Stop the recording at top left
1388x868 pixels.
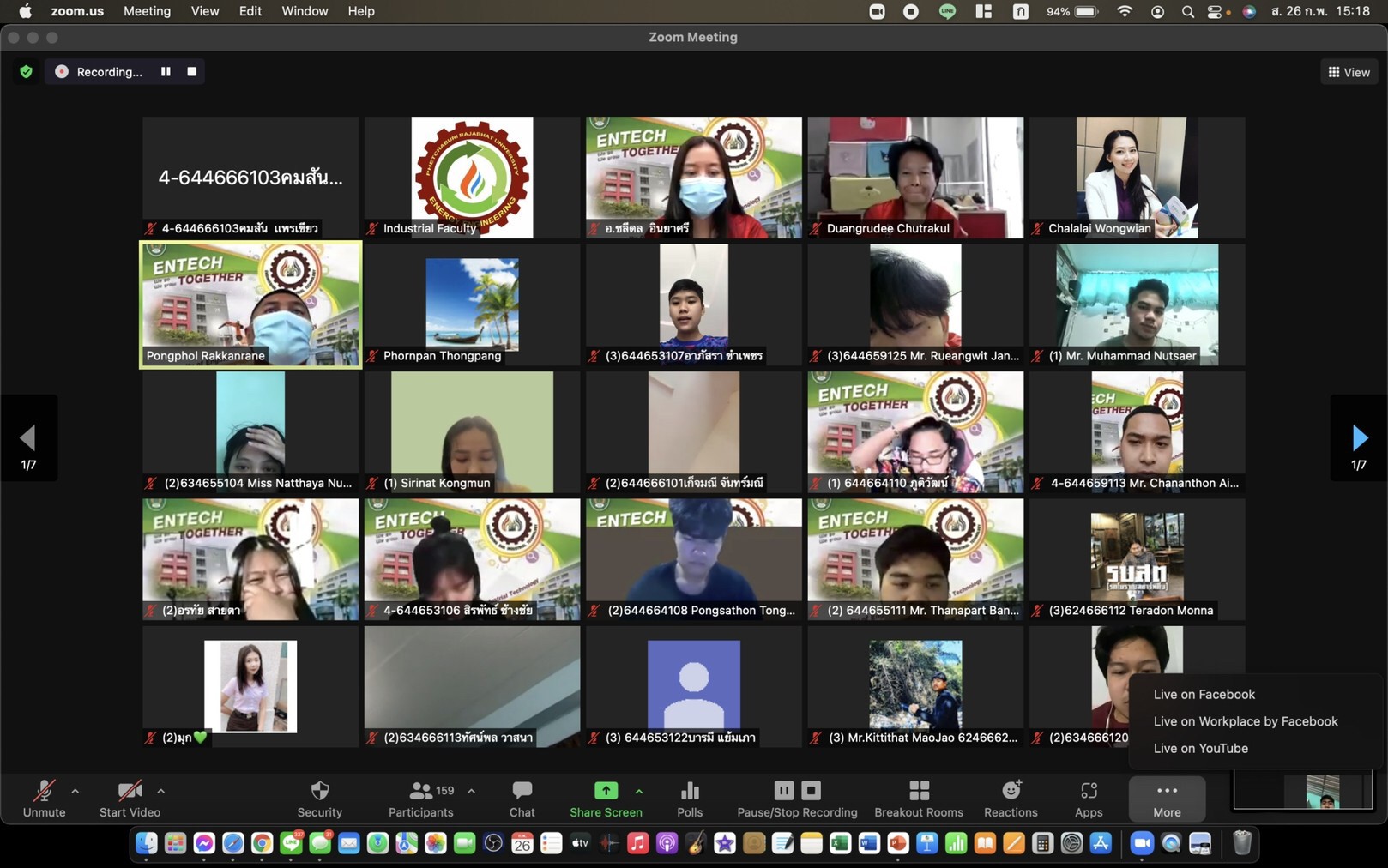192,72
